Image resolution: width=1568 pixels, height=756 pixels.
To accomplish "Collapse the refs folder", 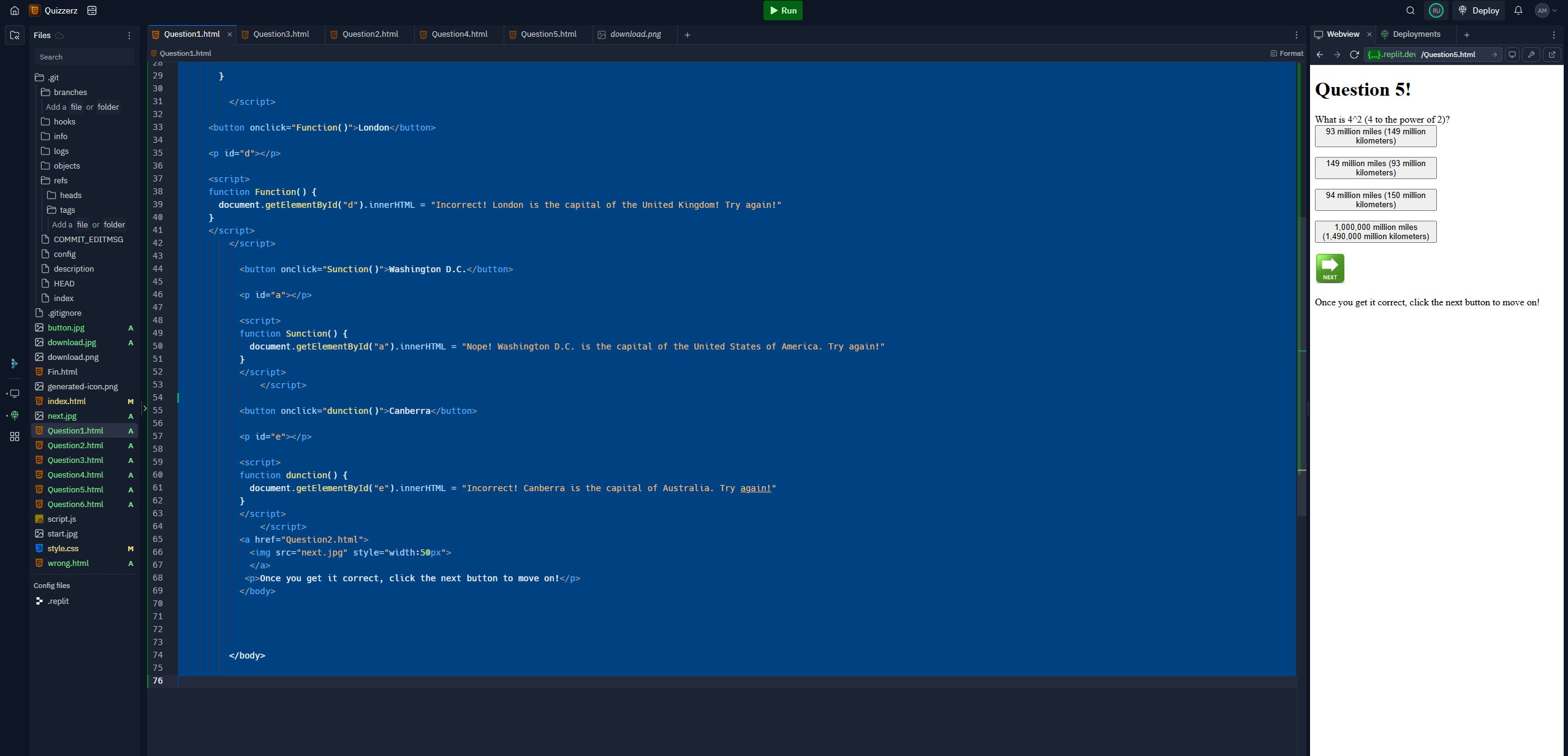I will [x=60, y=180].
